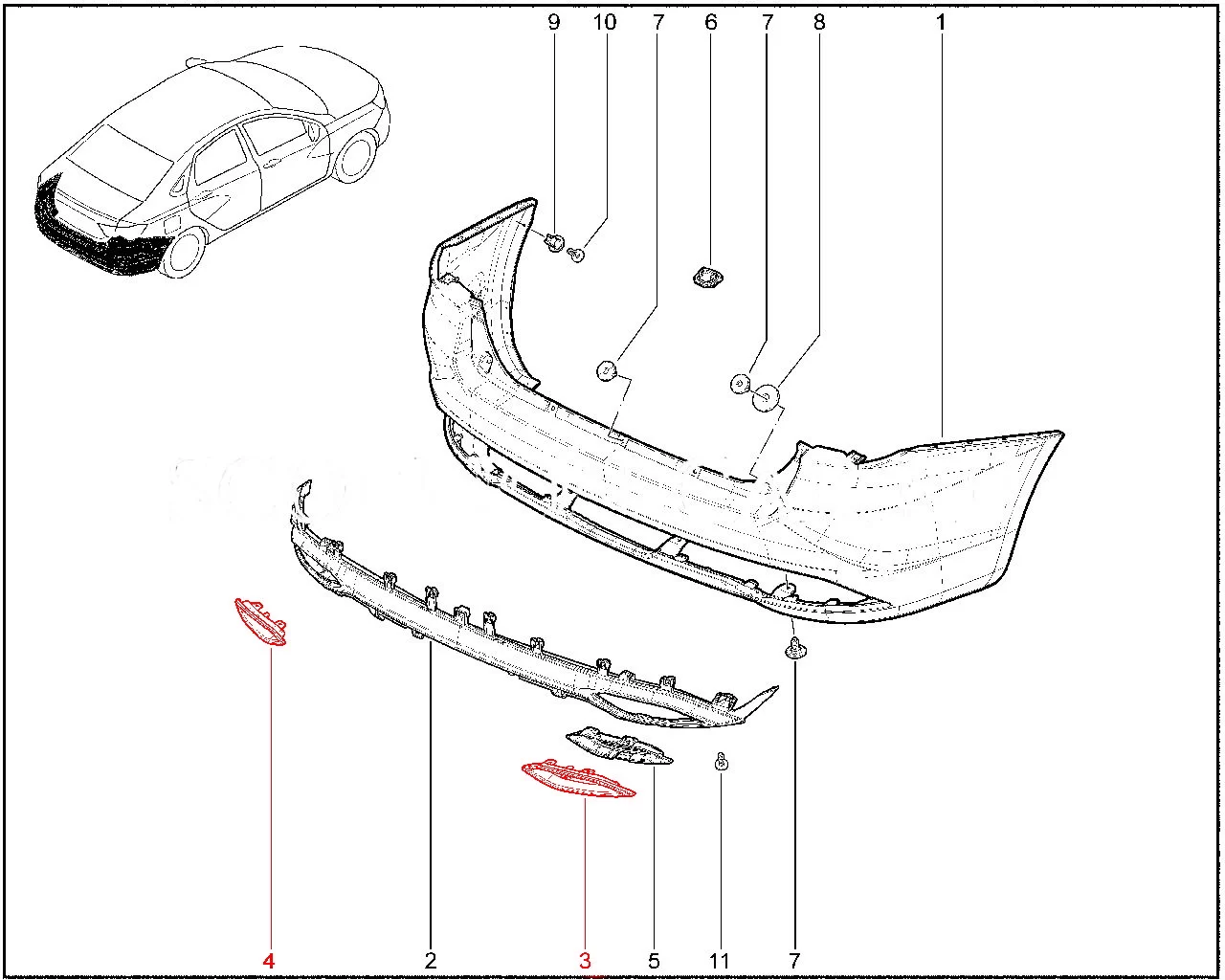Image resolution: width=1225 pixels, height=980 pixels.
Task: Click the clip fastener drawing below label 9
Action: pos(554,245)
